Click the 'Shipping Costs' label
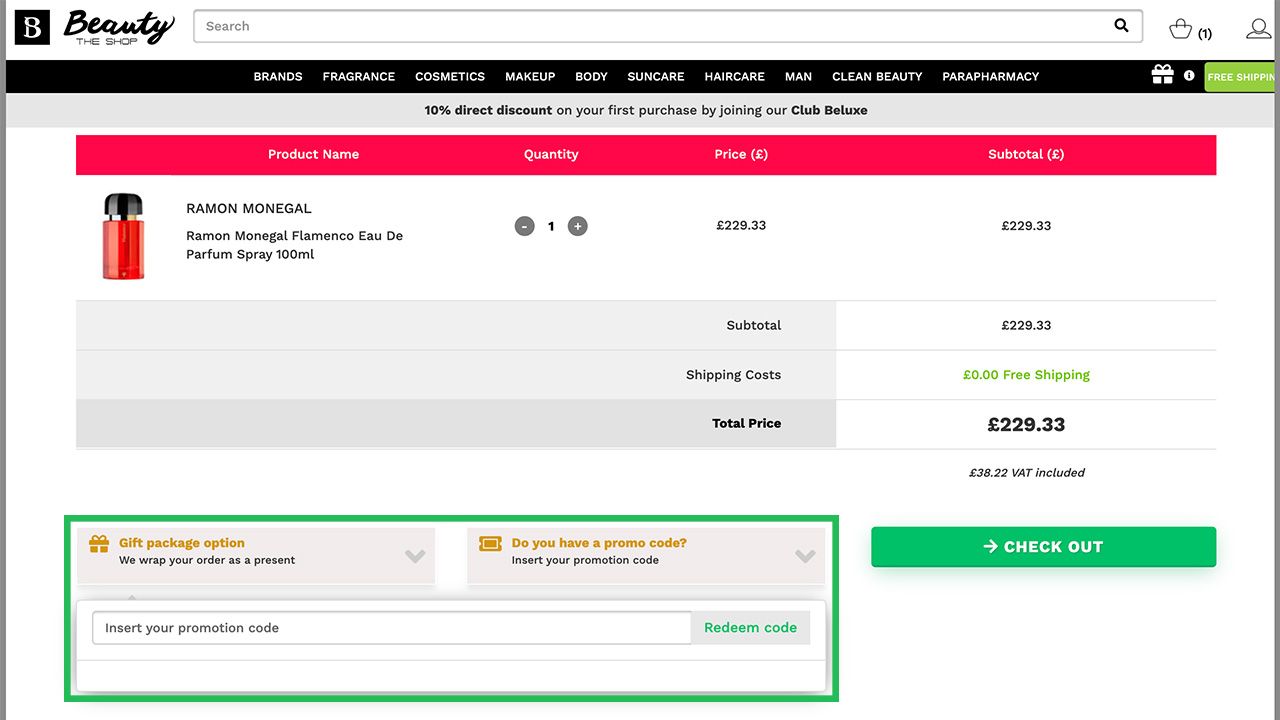Screen dimensions: 1280x720 (733, 375)
